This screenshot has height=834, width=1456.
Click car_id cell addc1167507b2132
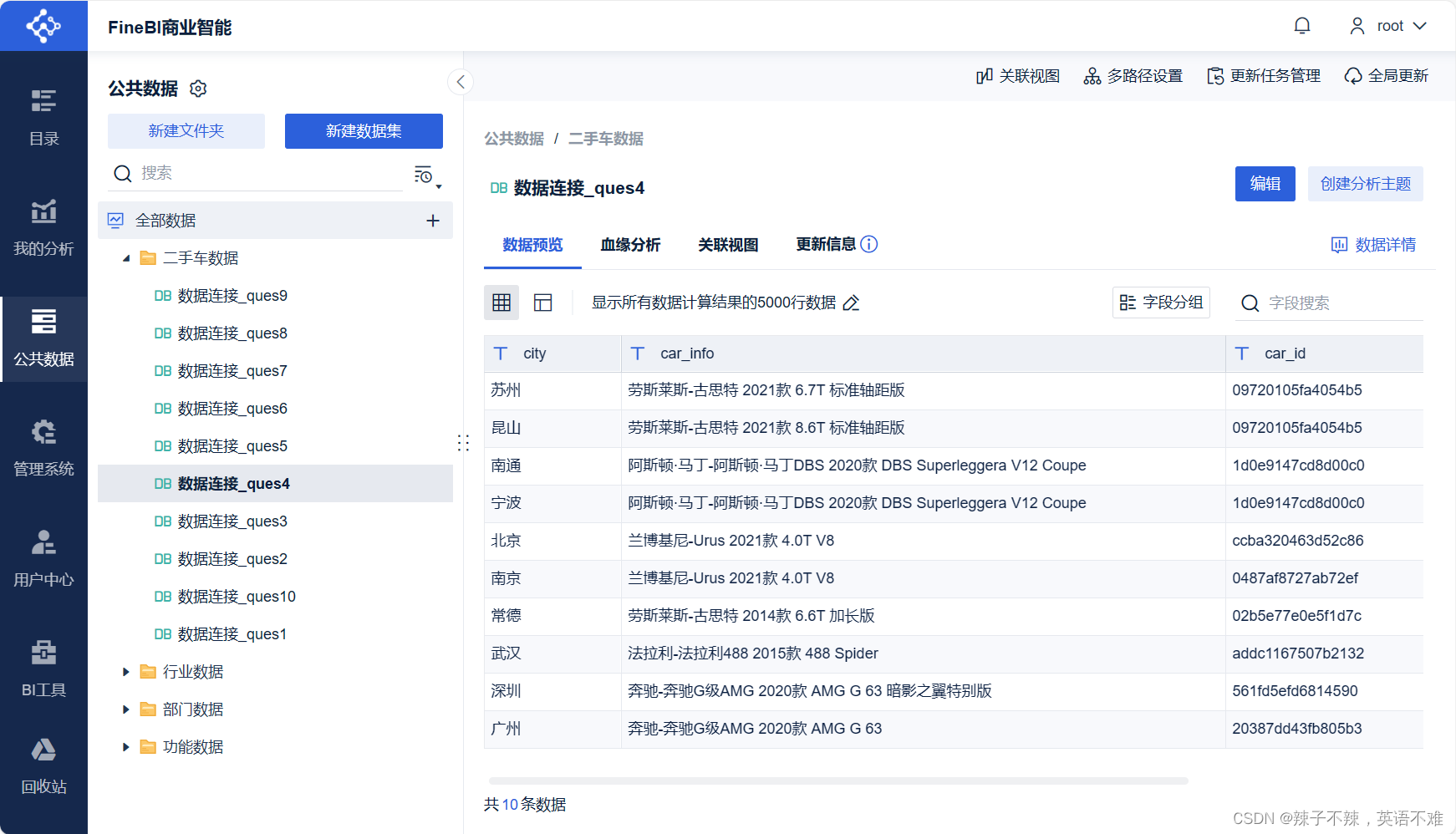(x=1325, y=653)
